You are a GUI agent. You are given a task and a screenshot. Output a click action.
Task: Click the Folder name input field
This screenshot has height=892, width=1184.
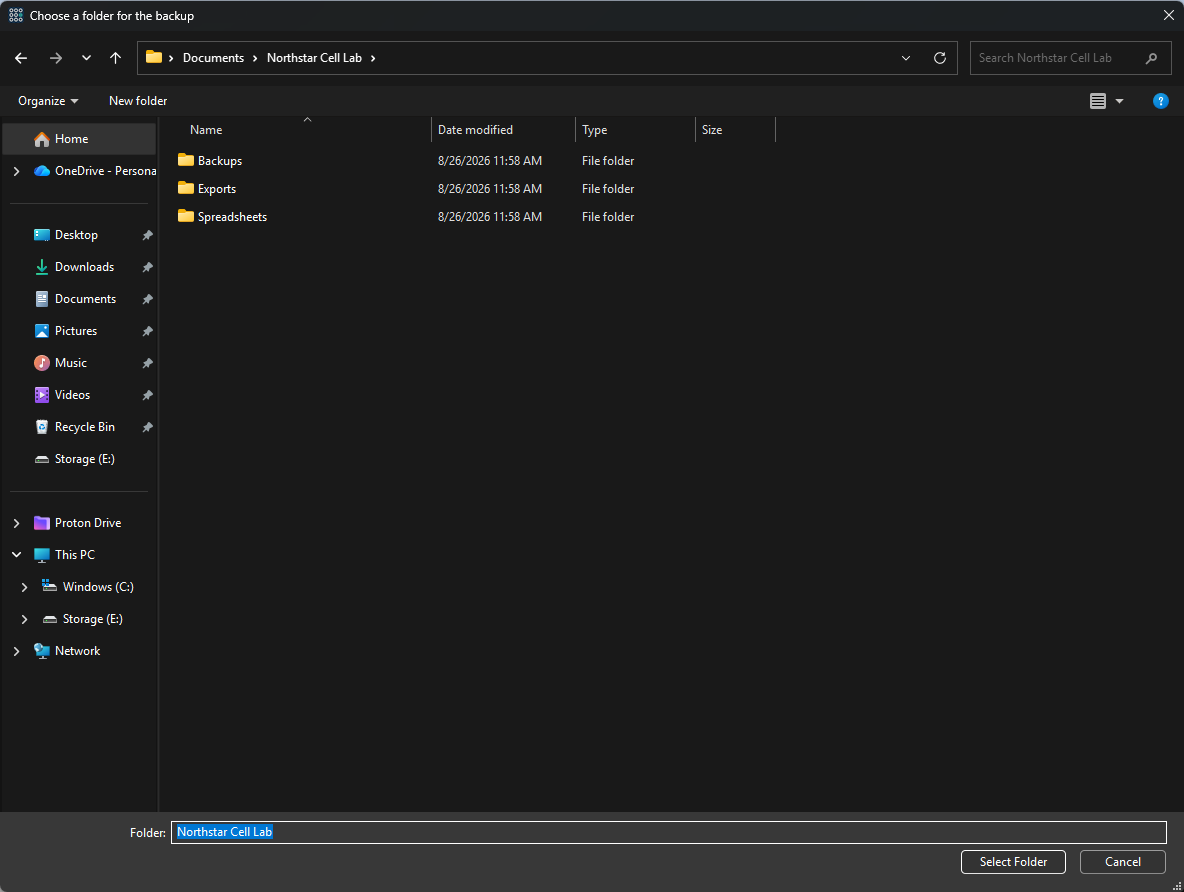668,832
